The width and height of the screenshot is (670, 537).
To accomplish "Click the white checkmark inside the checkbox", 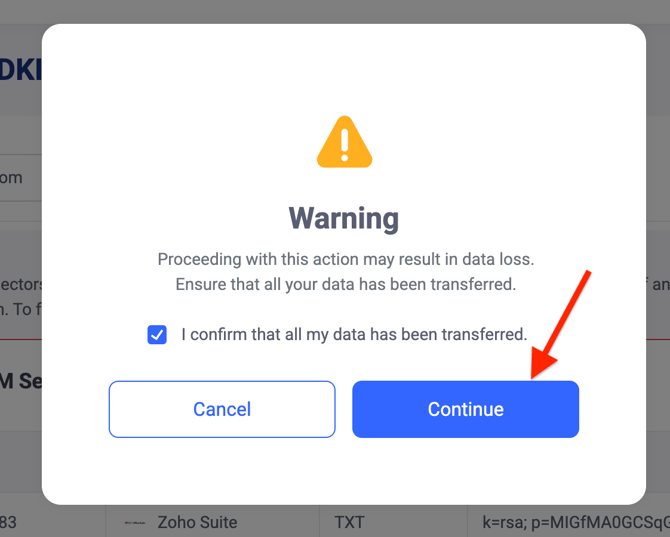I will (157, 335).
